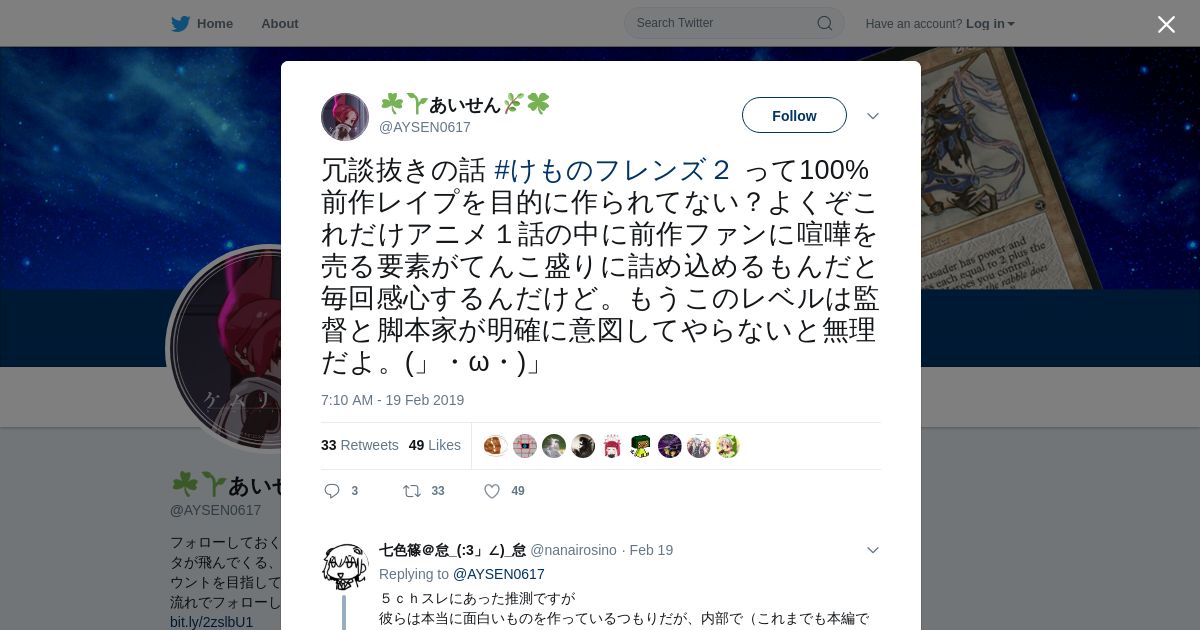
Task: View the 33 Retweets list
Action: pyautogui.click(x=360, y=445)
